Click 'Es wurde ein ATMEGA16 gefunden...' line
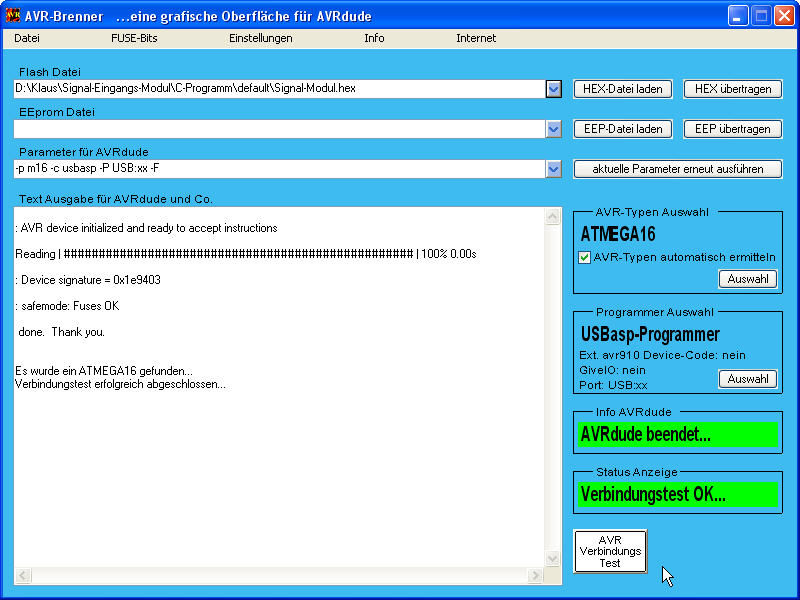Viewport: 800px width, 600px height. point(104,371)
